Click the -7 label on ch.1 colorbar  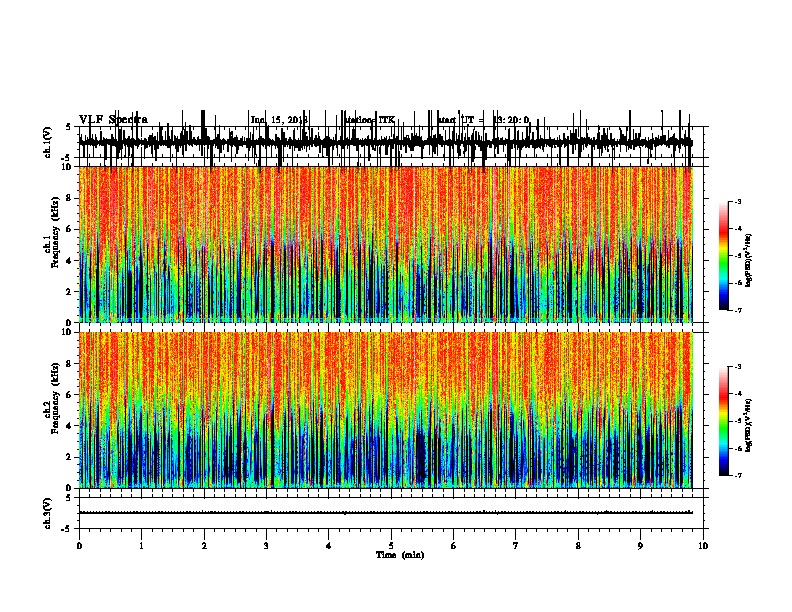(737, 310)
